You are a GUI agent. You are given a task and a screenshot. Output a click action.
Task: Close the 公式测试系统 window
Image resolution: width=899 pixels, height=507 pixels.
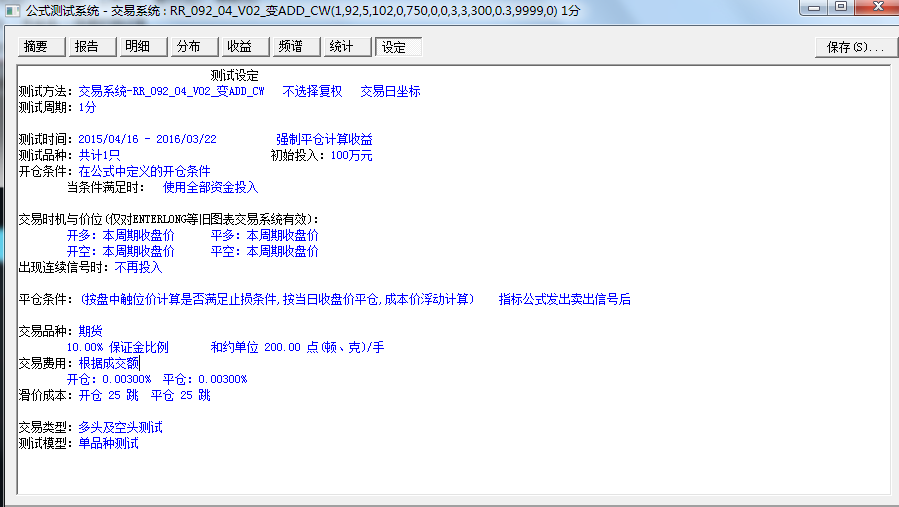point(873,8)
